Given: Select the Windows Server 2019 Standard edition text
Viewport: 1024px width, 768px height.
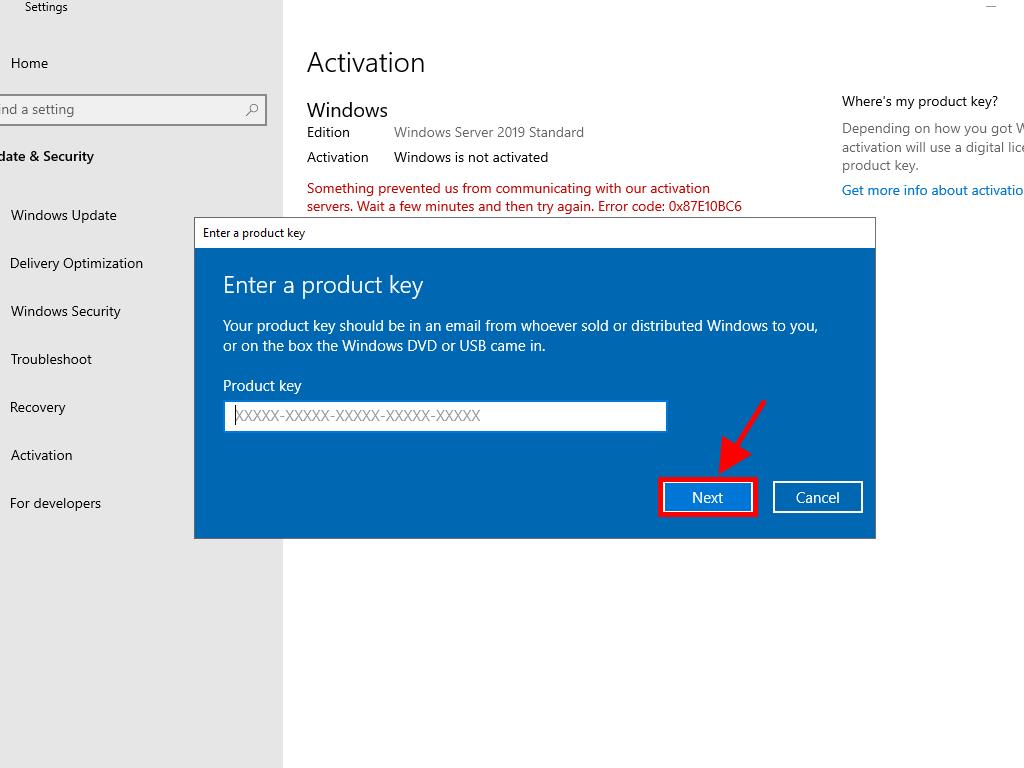Looking at the screenshot, I should (x=488, y=133).
